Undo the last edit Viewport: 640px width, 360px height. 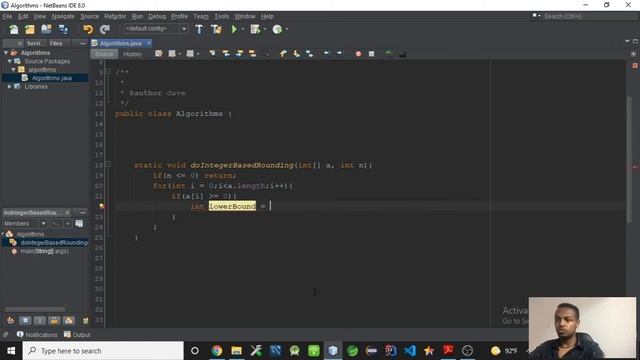88,29
